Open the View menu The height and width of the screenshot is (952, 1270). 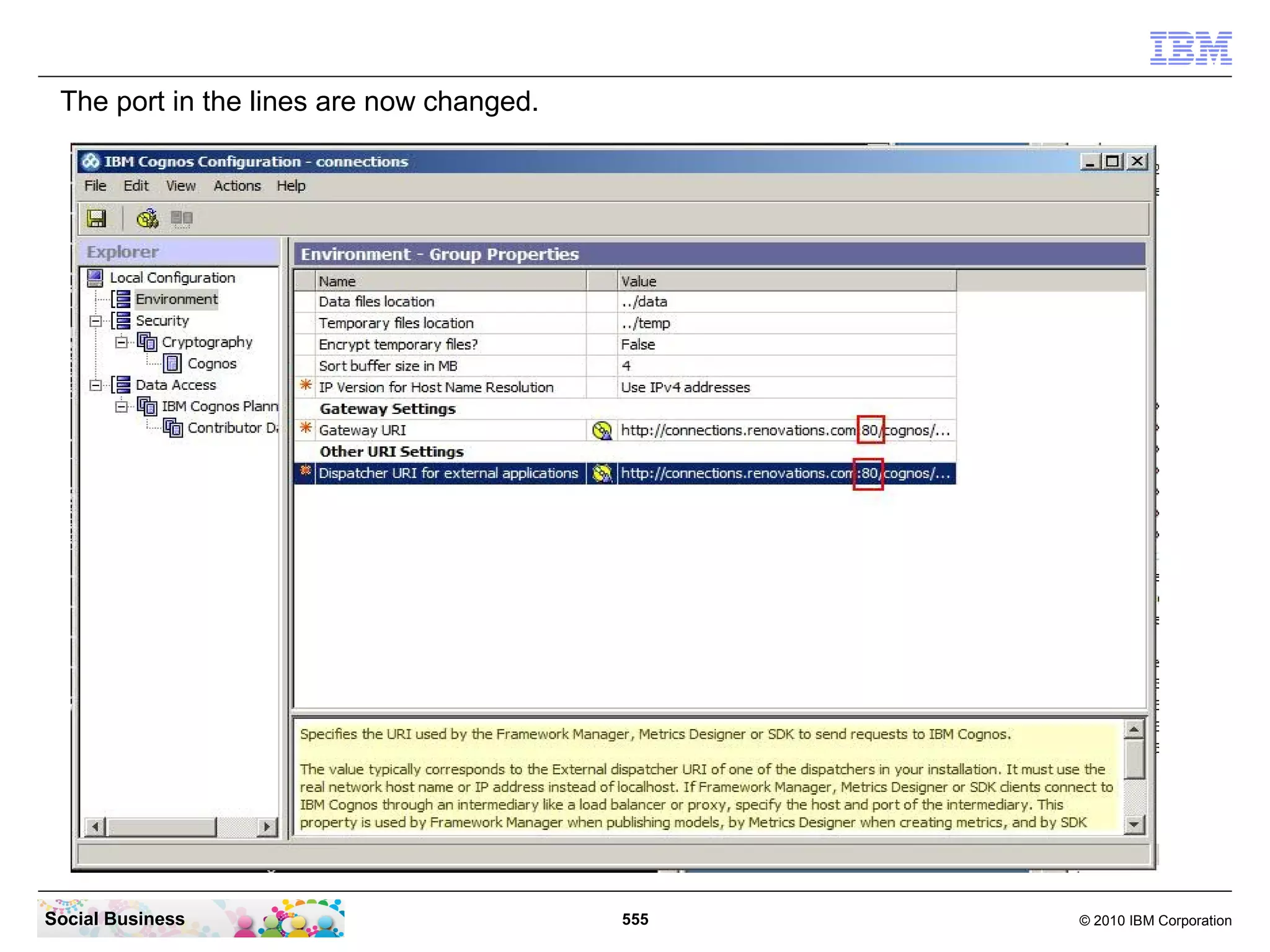[x=180, y=186]
